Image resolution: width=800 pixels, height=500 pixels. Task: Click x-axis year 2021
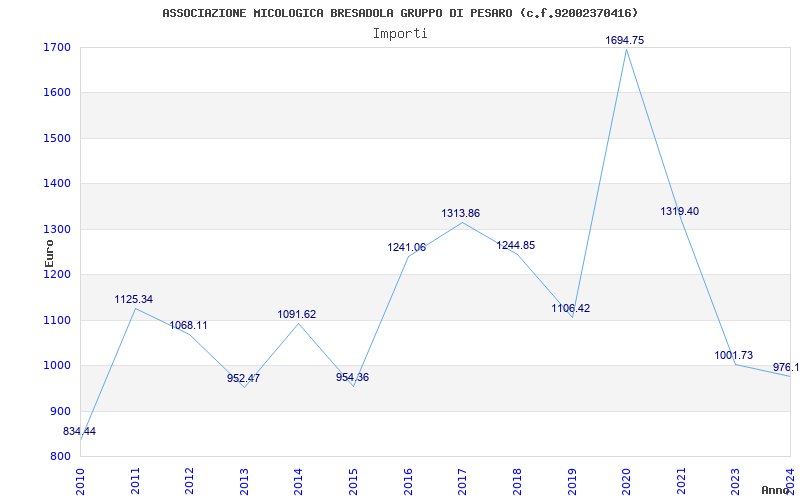(681, 482)
